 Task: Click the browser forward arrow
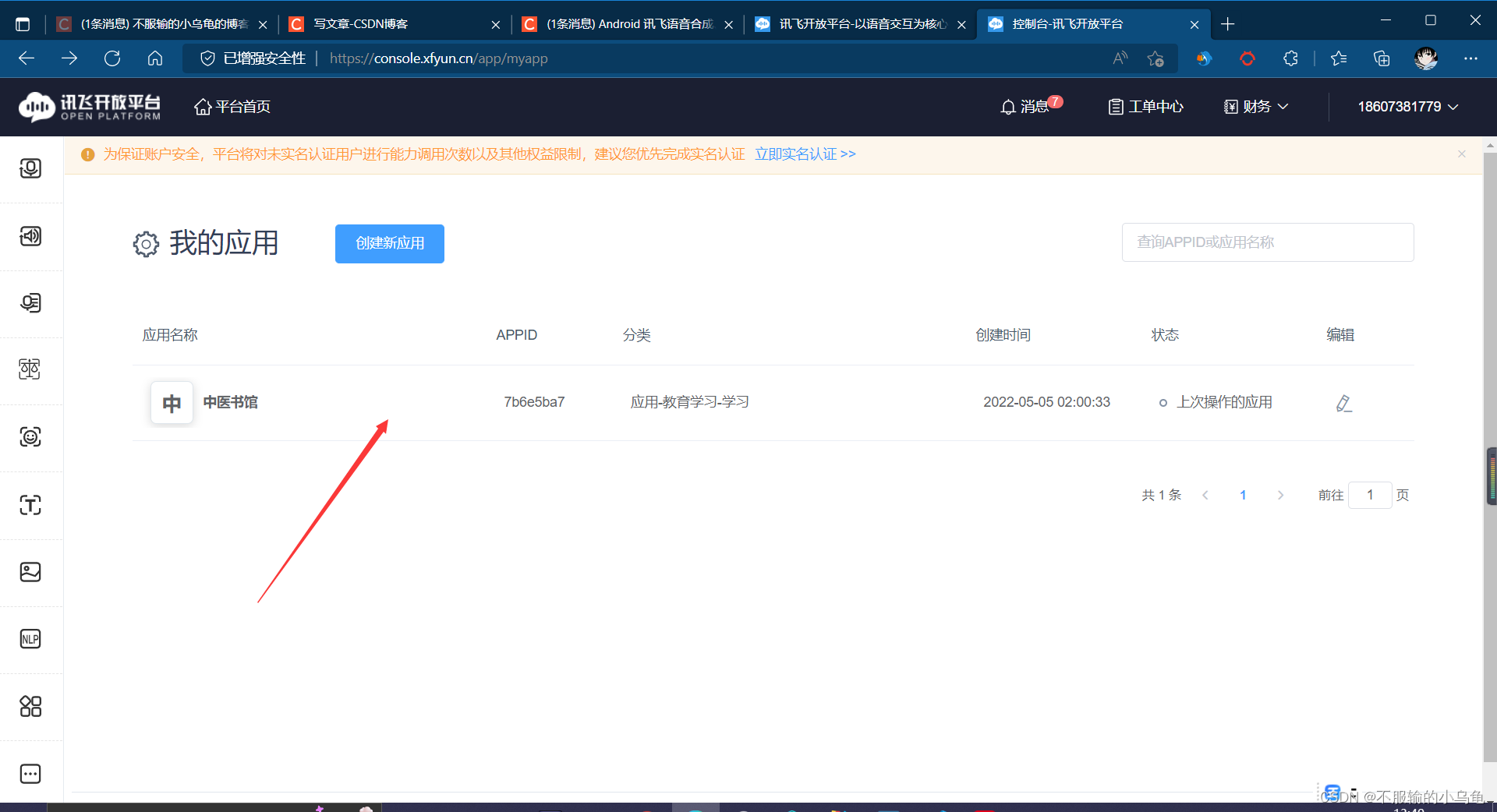tap(69, 58)
